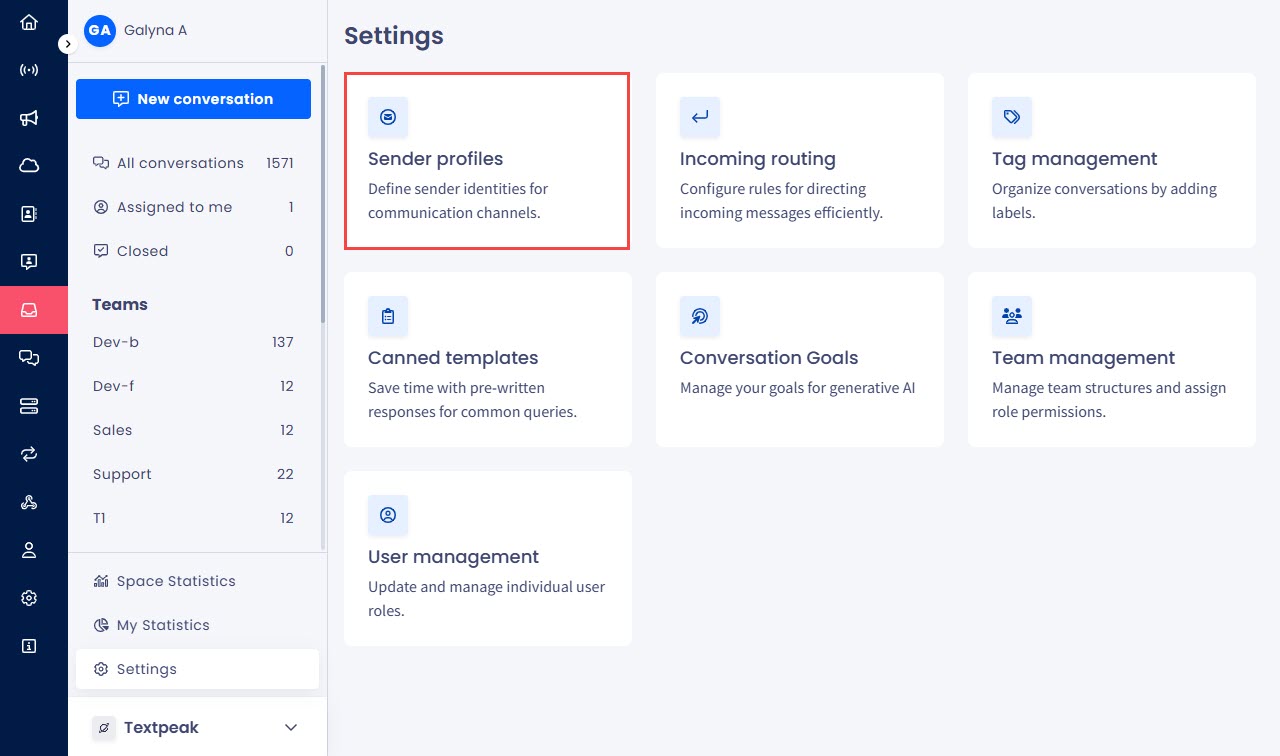
Task: Open Space Statistics
Action: click(x=197, y=581)
